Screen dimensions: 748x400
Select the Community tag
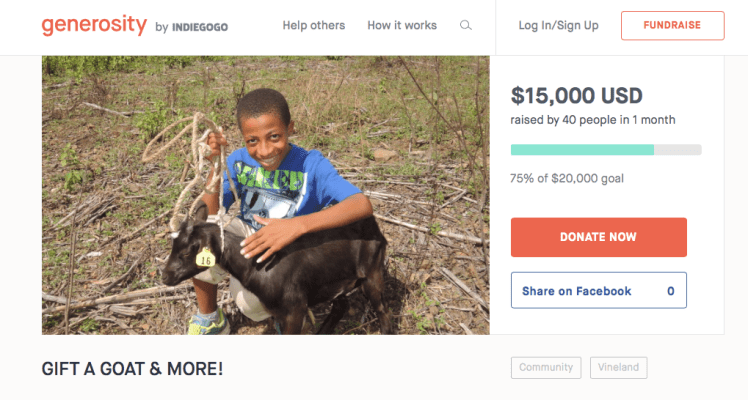pos(546,368)
